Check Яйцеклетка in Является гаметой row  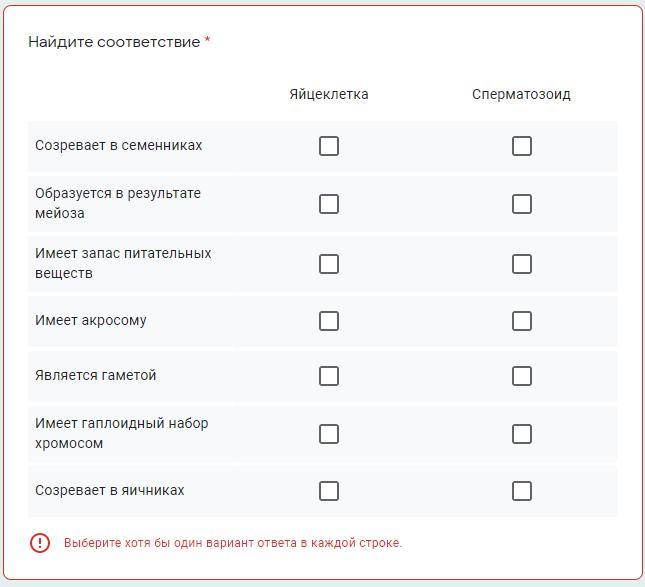click(329, 376)
